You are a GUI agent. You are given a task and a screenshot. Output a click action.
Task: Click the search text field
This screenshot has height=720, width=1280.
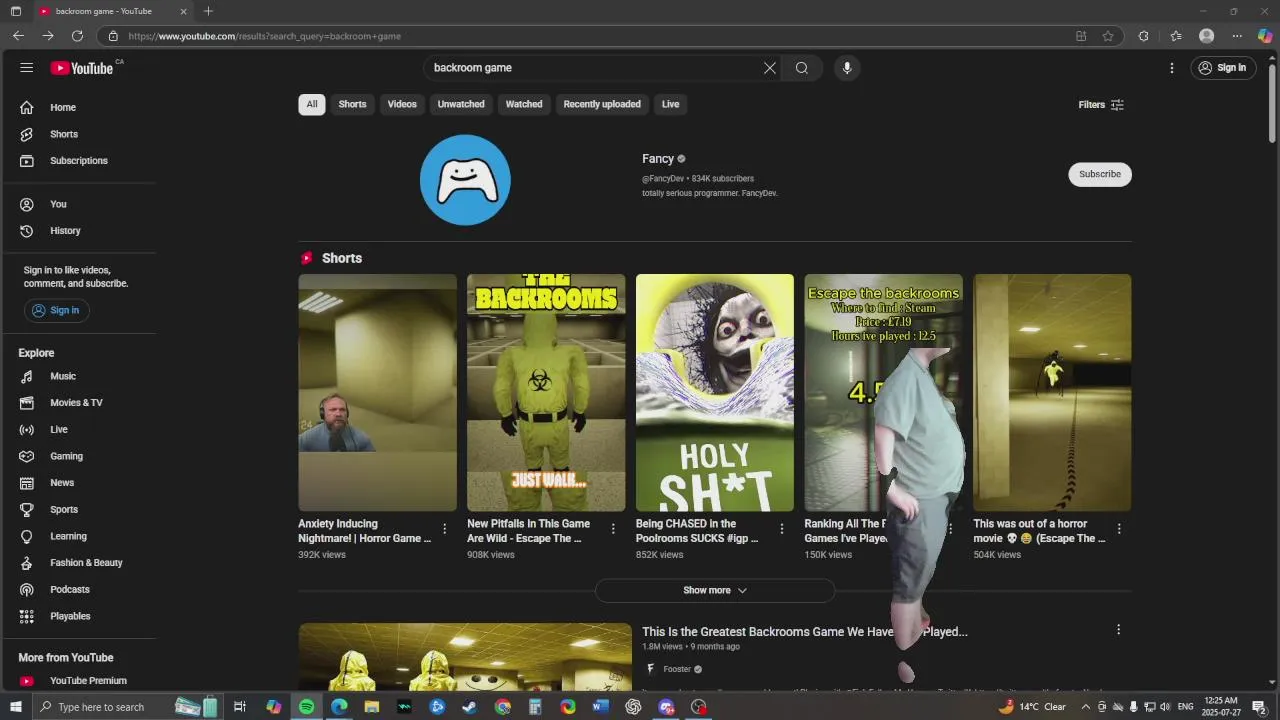click(x=595, y=68)
